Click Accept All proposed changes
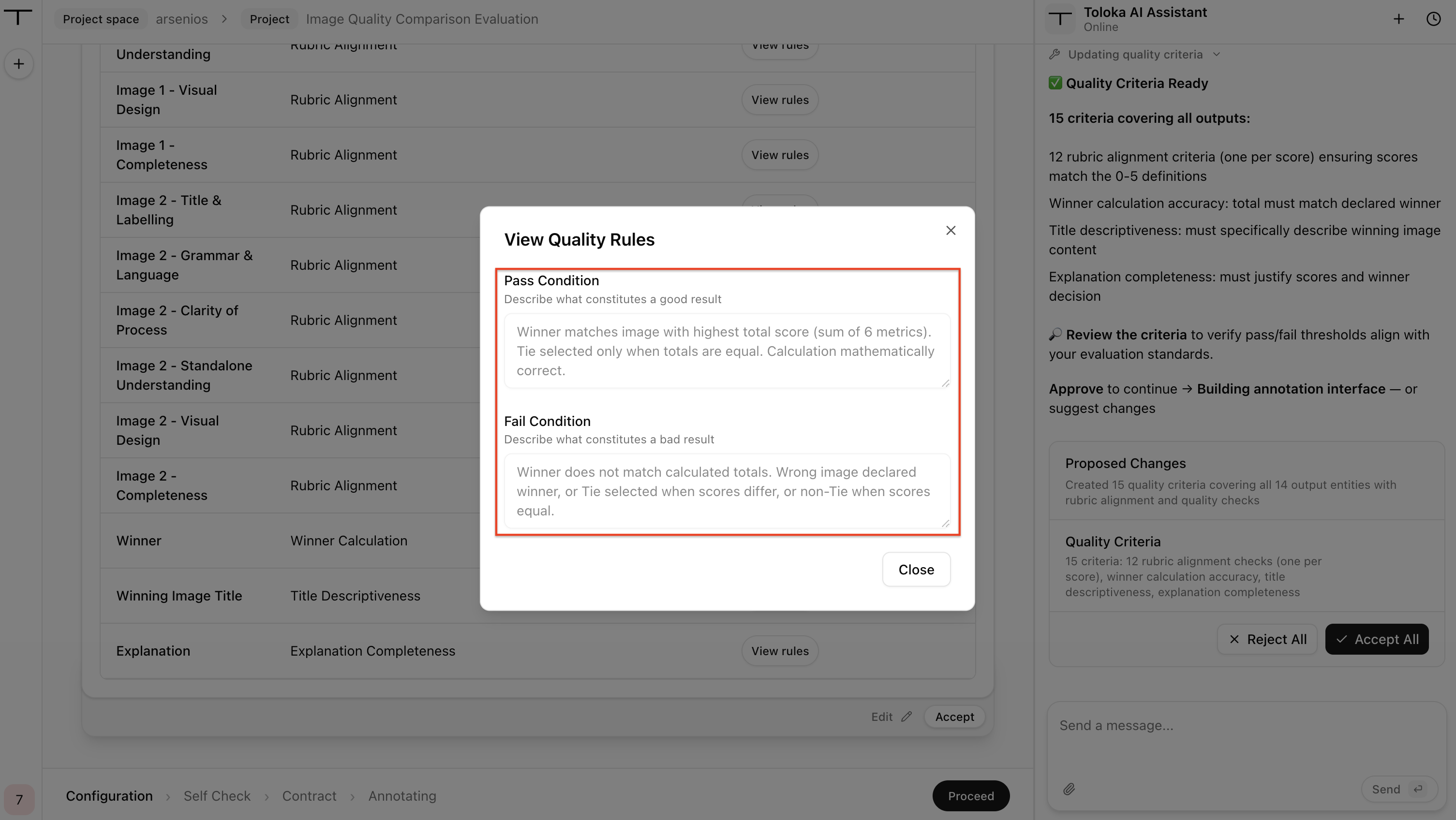 point(1377,639)
